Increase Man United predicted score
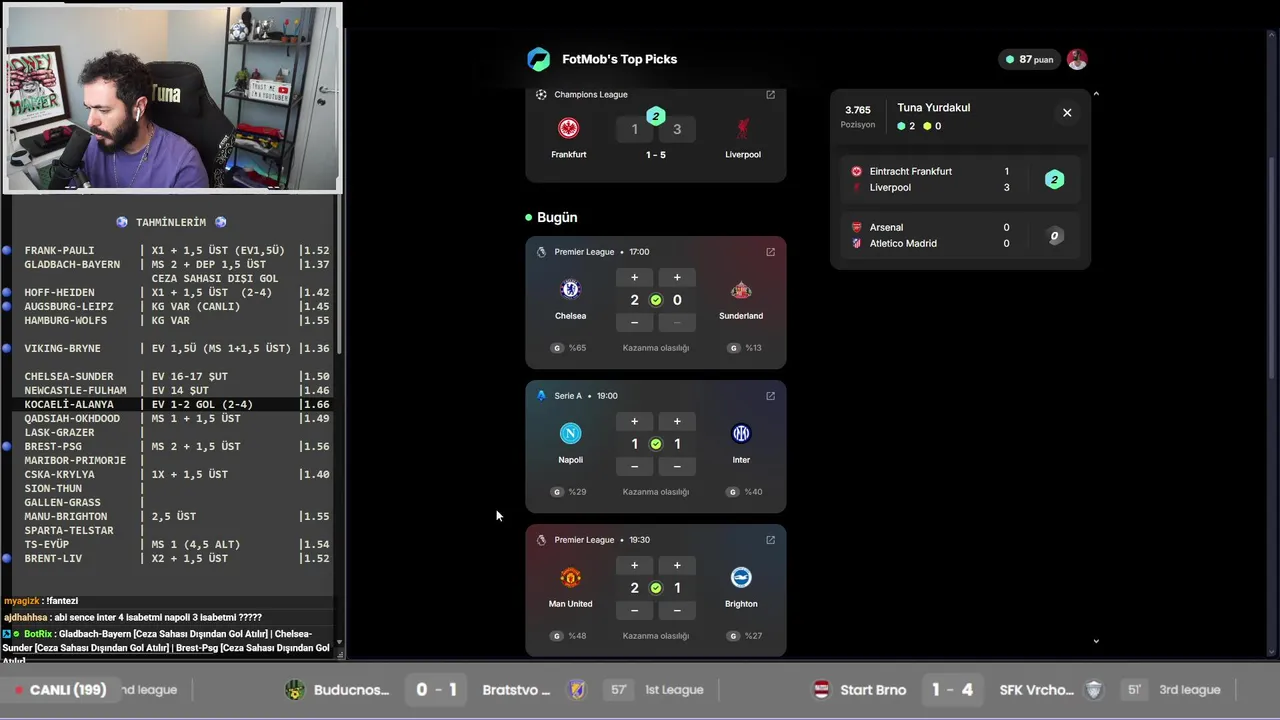The height and width of the screenshot is (720, 1280). (x=634, y=566)
